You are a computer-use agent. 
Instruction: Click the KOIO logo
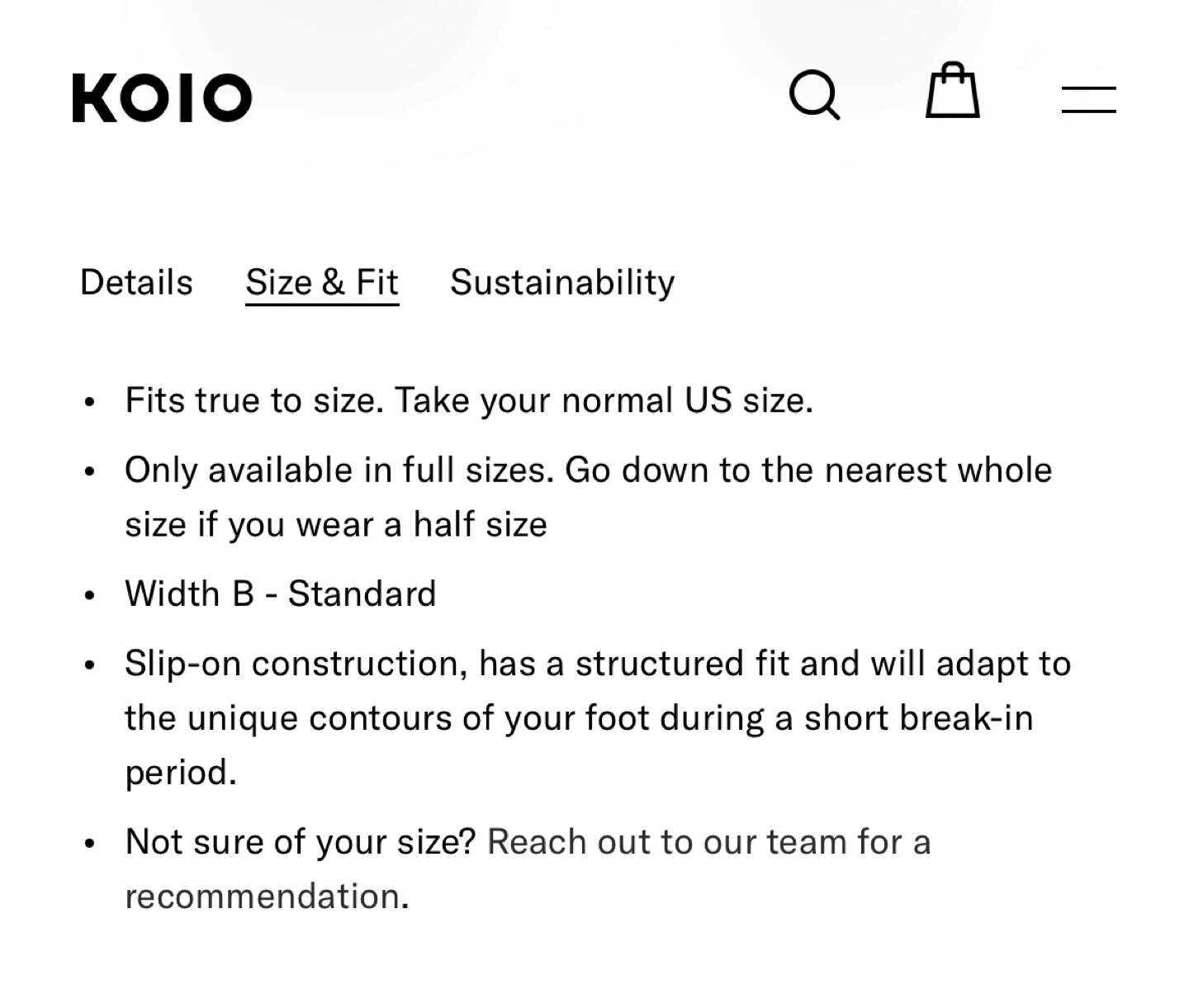coord(162,98)
